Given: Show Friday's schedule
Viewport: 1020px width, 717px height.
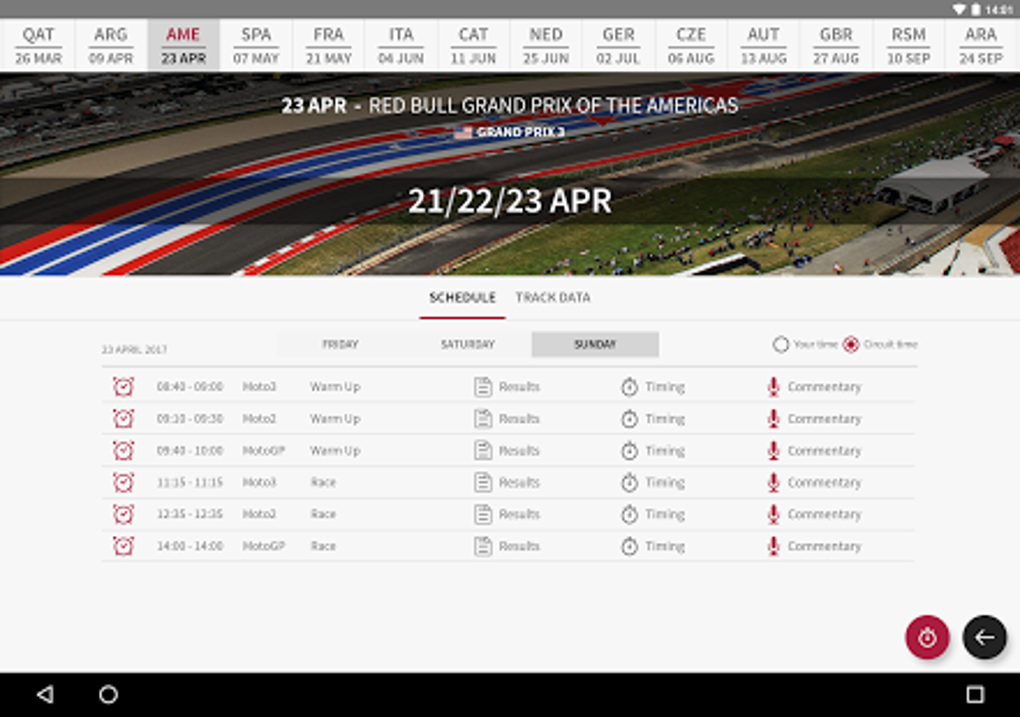Looking at the screenshot, I should pyautogui.click(x=340, y=344).
